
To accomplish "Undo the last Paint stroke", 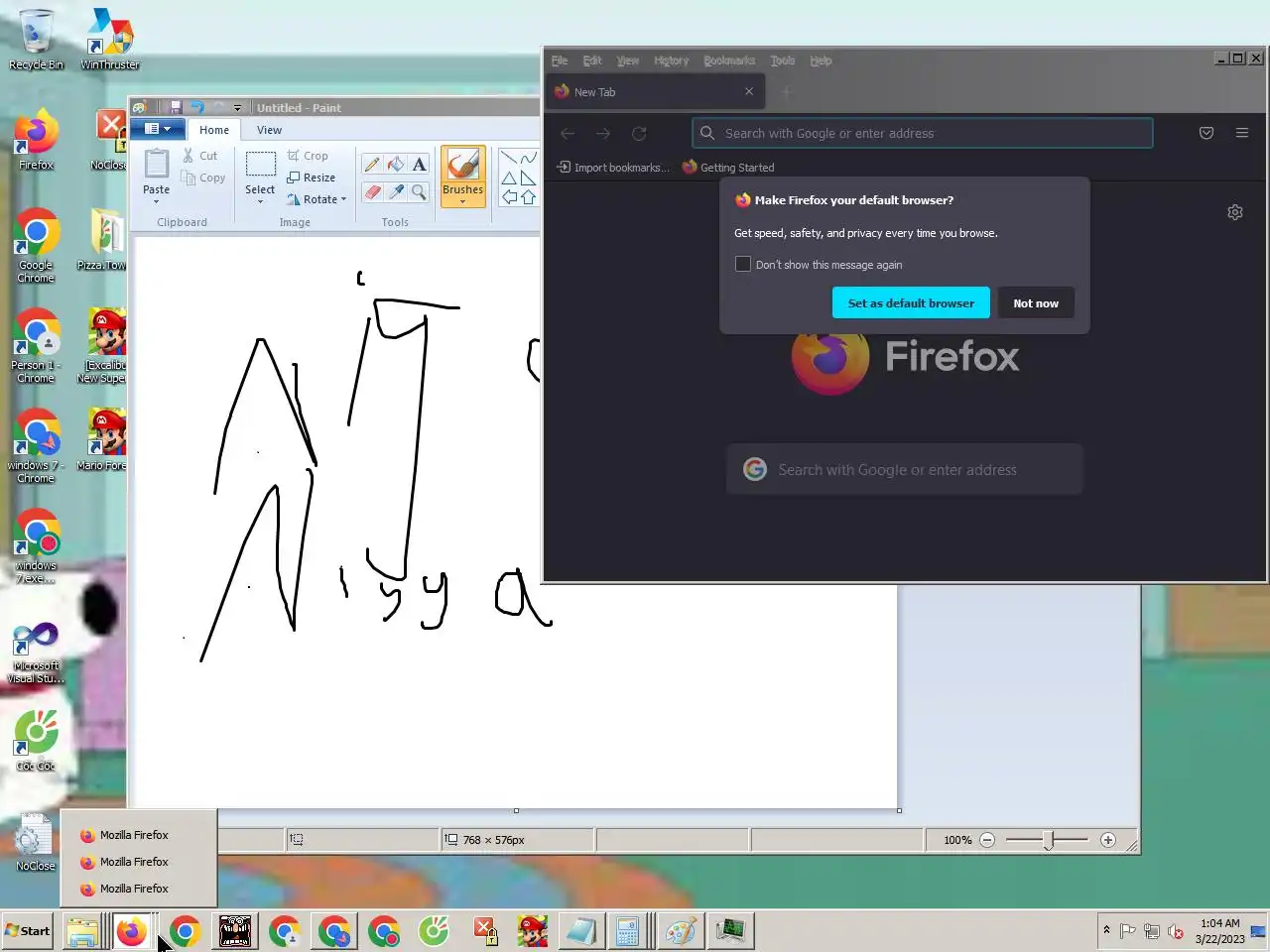I will point(196,107).
